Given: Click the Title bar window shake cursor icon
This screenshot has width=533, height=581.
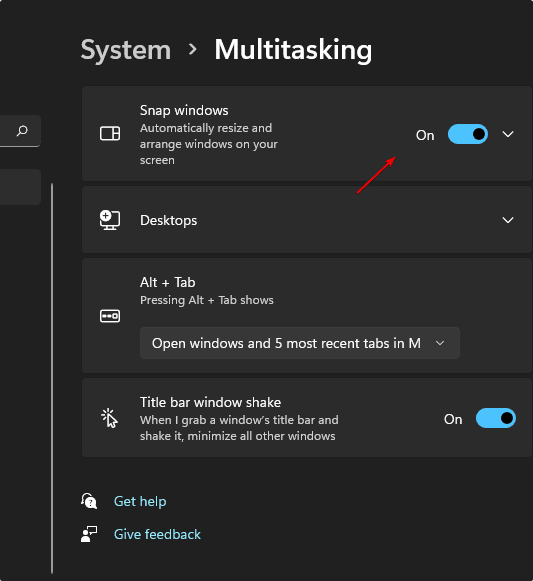Looking at the screenshot, I should [x=110, y=418].
